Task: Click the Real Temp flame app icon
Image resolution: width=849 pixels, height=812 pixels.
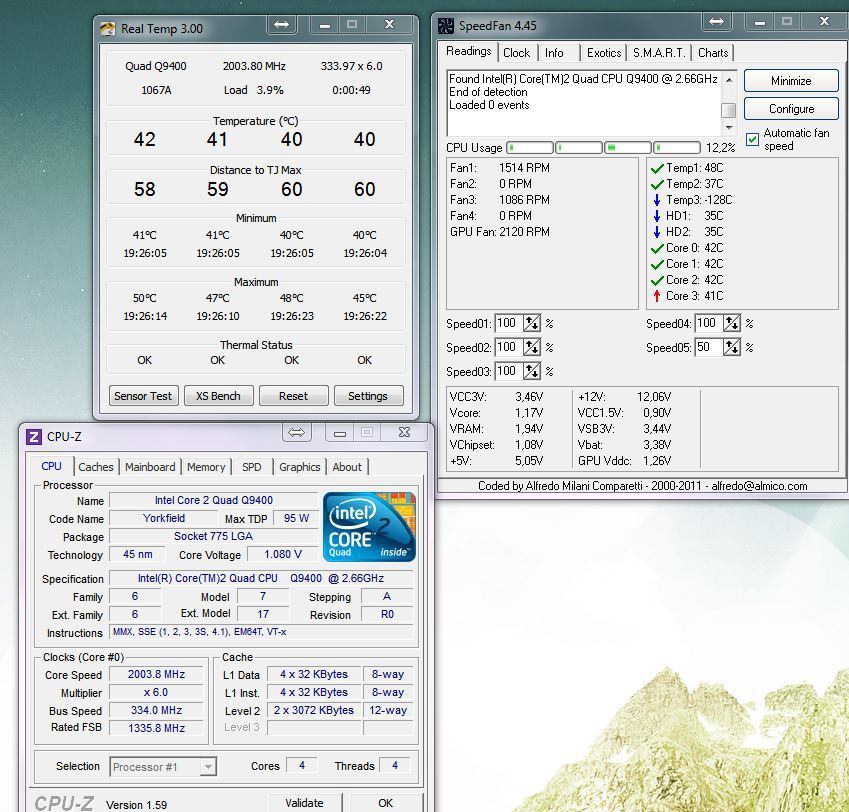Action: pyautogui.click(x=107, y=29)
